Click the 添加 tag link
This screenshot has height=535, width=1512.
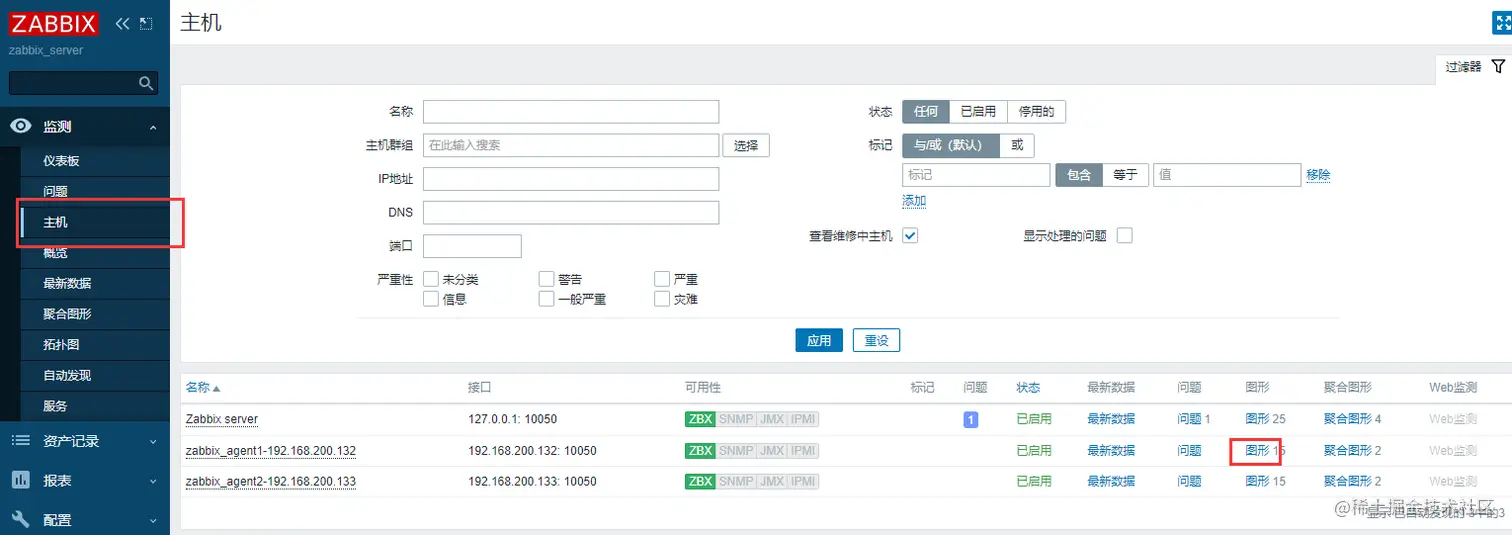pos(914,201)
